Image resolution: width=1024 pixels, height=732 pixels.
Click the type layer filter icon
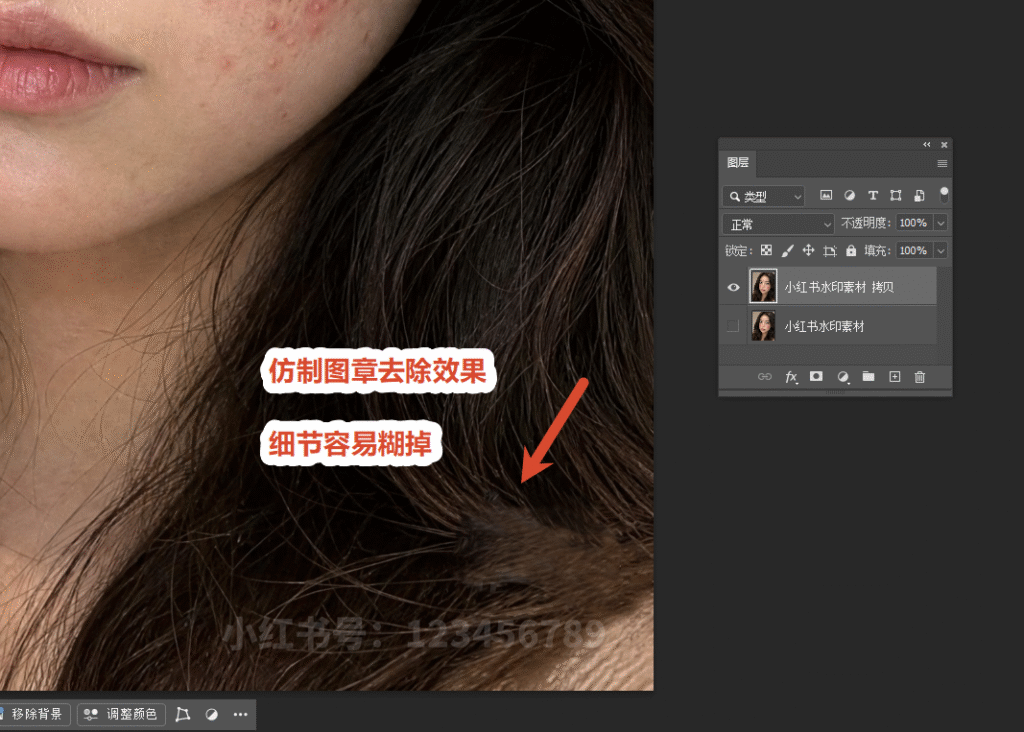872,195
